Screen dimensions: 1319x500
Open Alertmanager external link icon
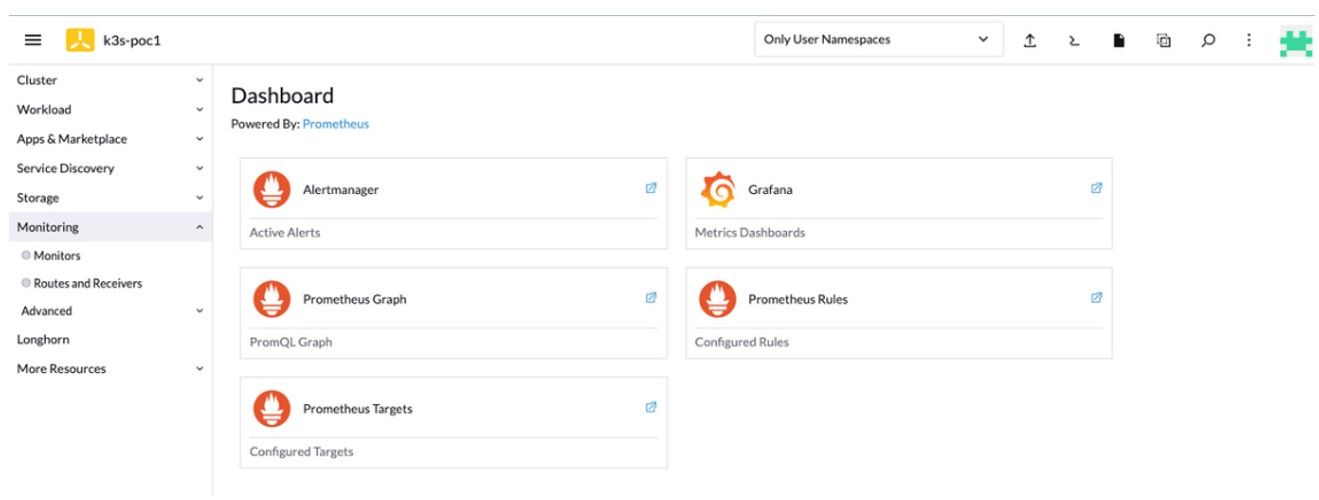651,188
